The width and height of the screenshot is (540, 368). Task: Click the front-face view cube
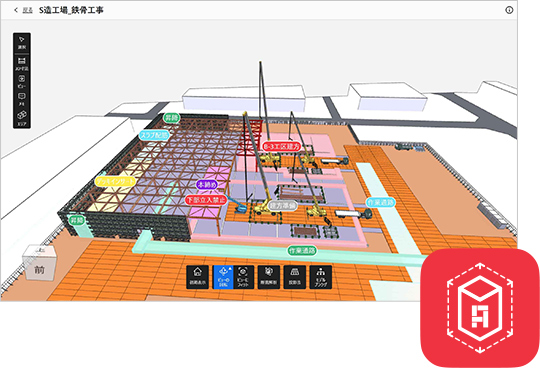click(39, 269)
